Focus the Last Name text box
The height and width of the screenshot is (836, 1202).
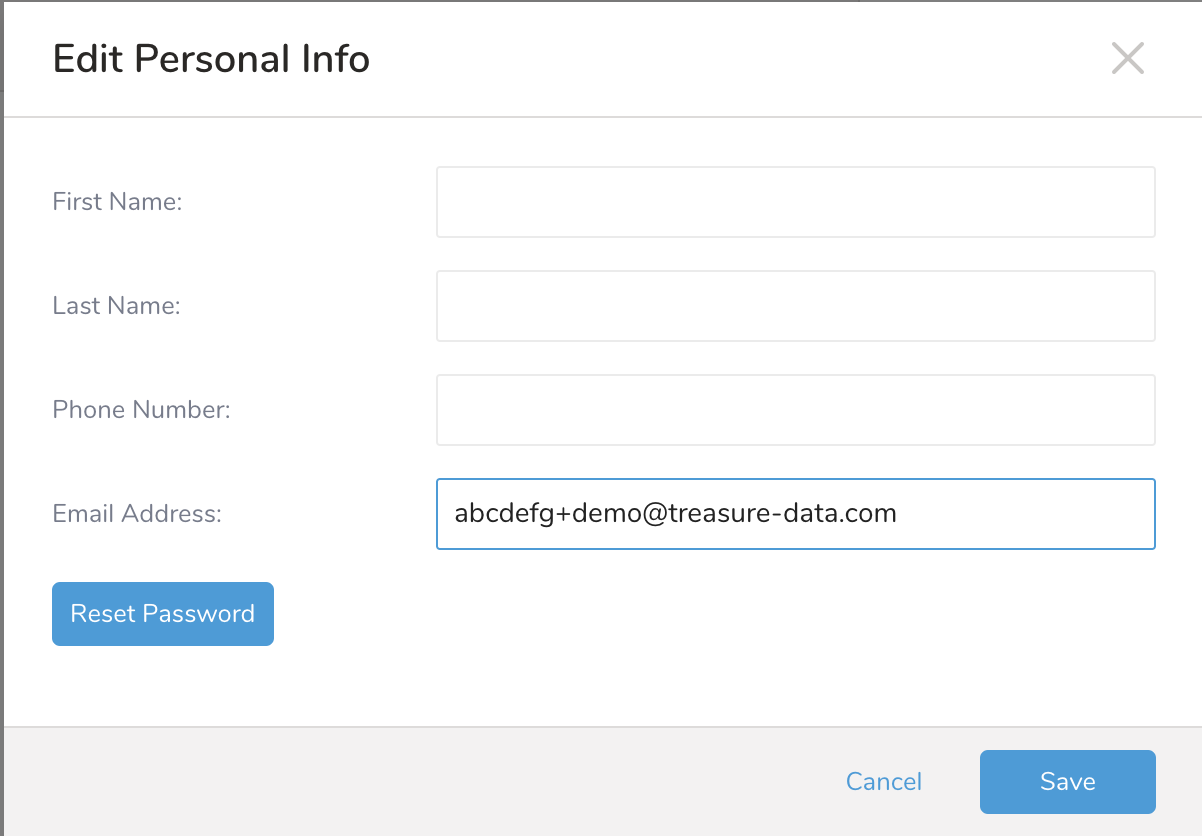pos(795,306)
